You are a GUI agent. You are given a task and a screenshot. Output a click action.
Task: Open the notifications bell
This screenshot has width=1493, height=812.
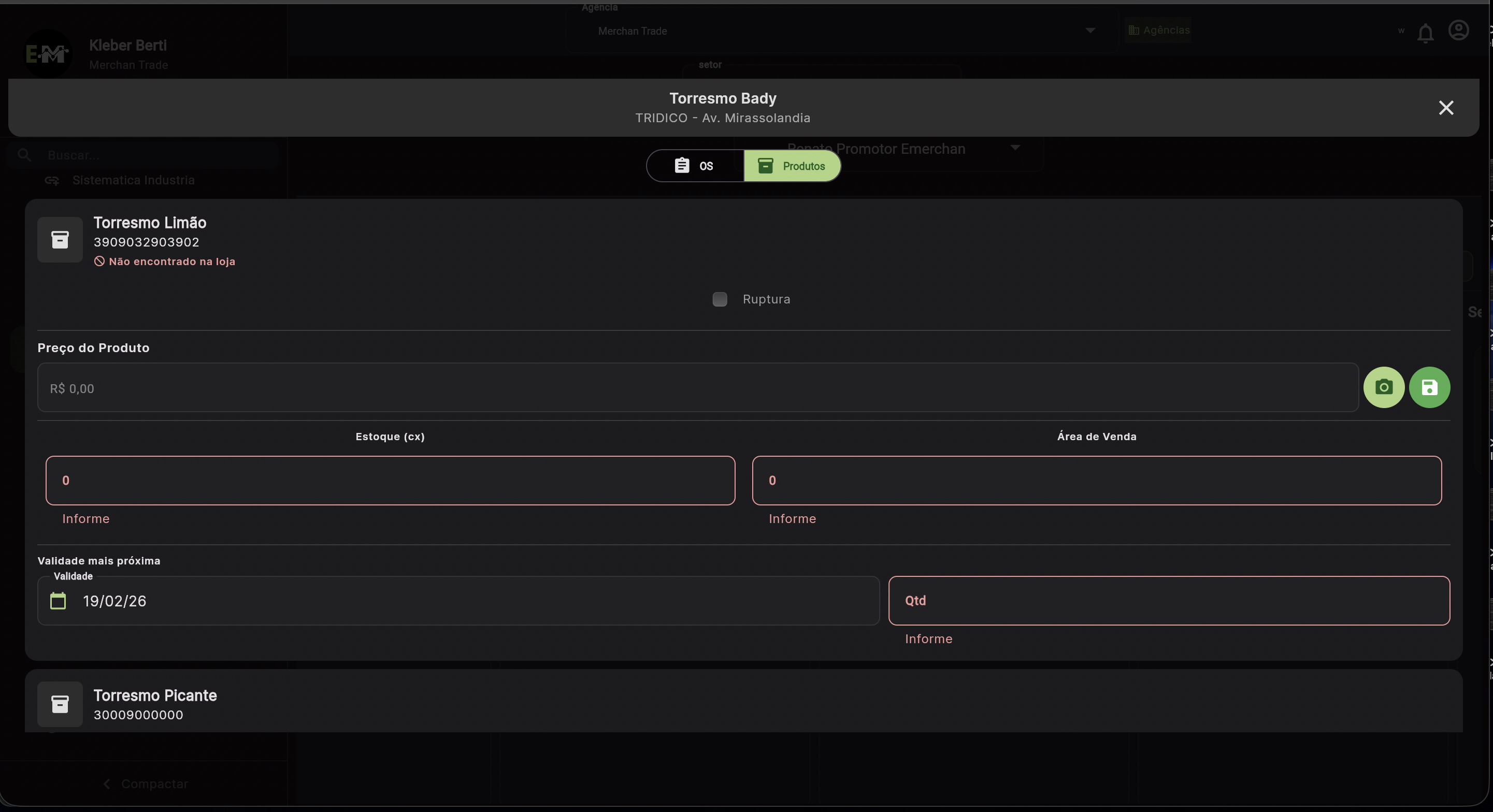1425,34
